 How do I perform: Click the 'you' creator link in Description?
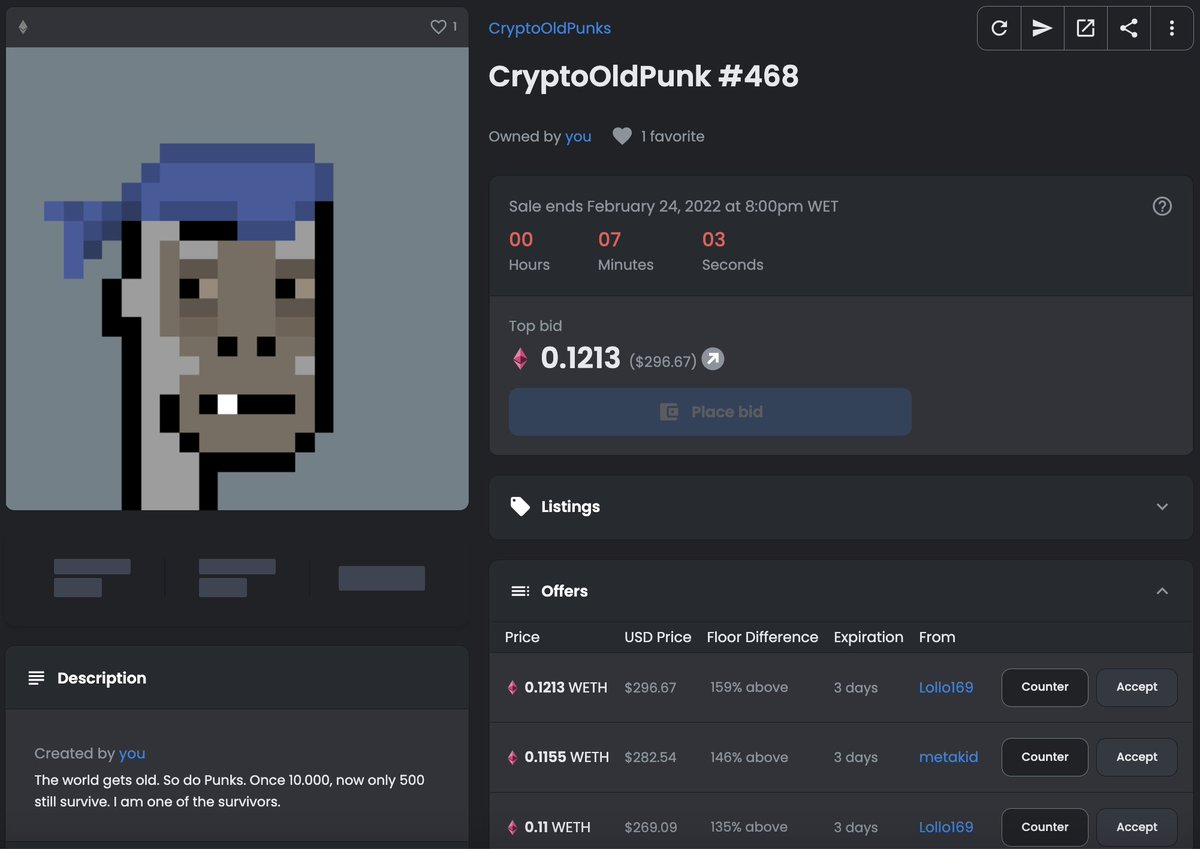132,753
